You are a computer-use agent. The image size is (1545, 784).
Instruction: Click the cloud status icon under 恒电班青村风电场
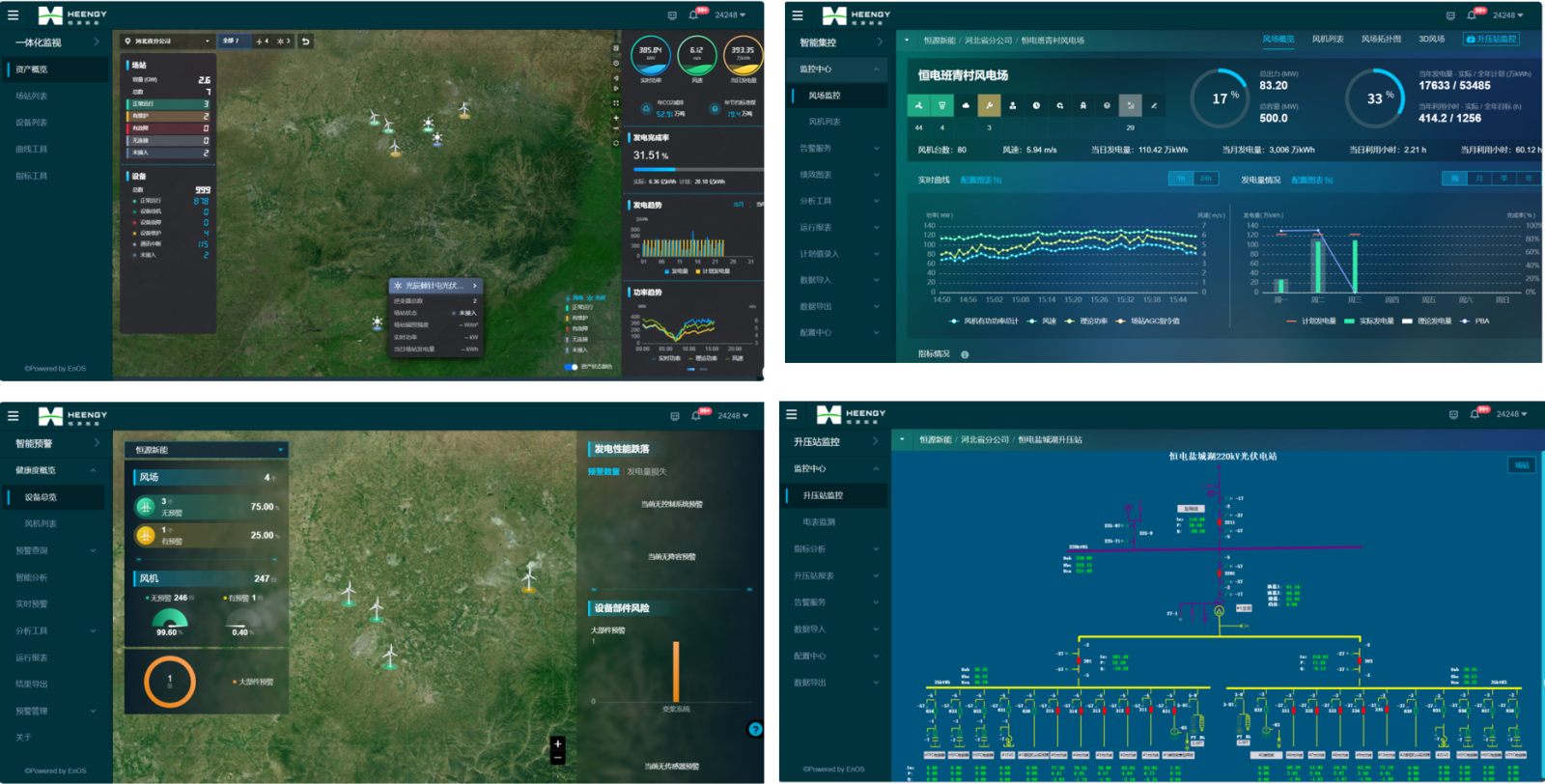pos(965,105)
